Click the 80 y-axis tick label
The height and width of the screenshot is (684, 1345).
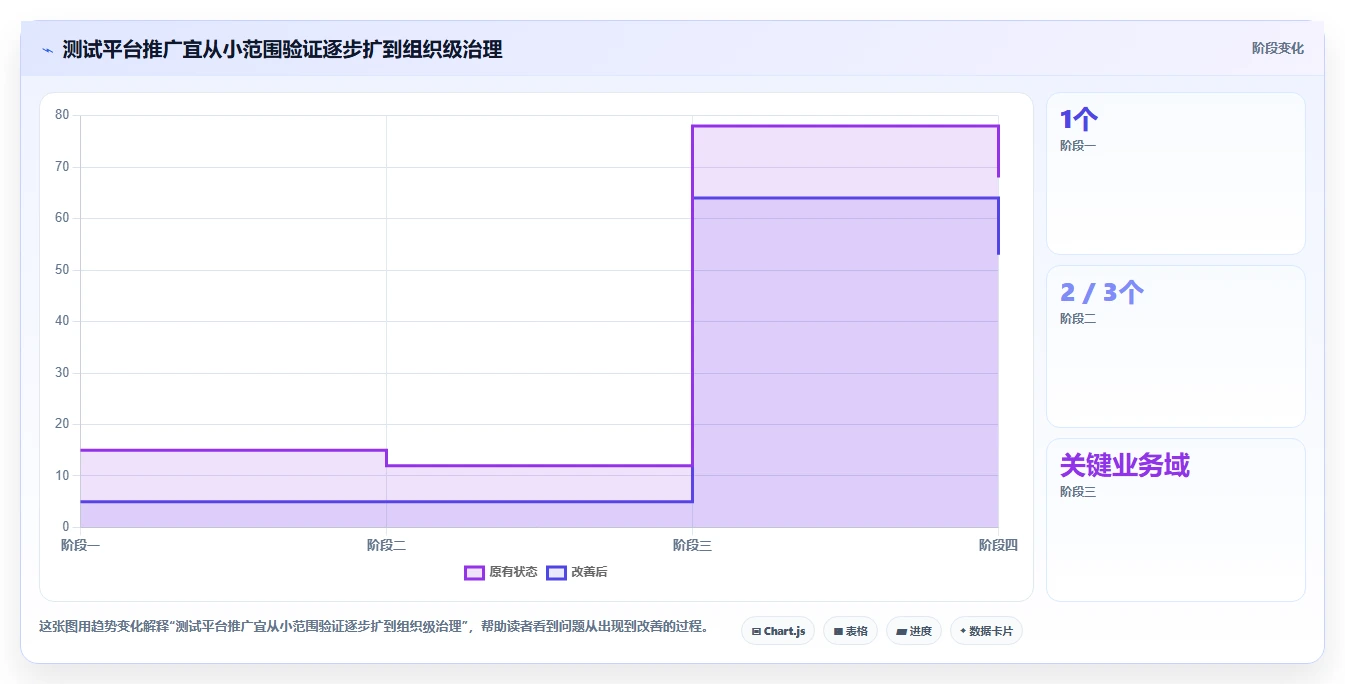62,115
